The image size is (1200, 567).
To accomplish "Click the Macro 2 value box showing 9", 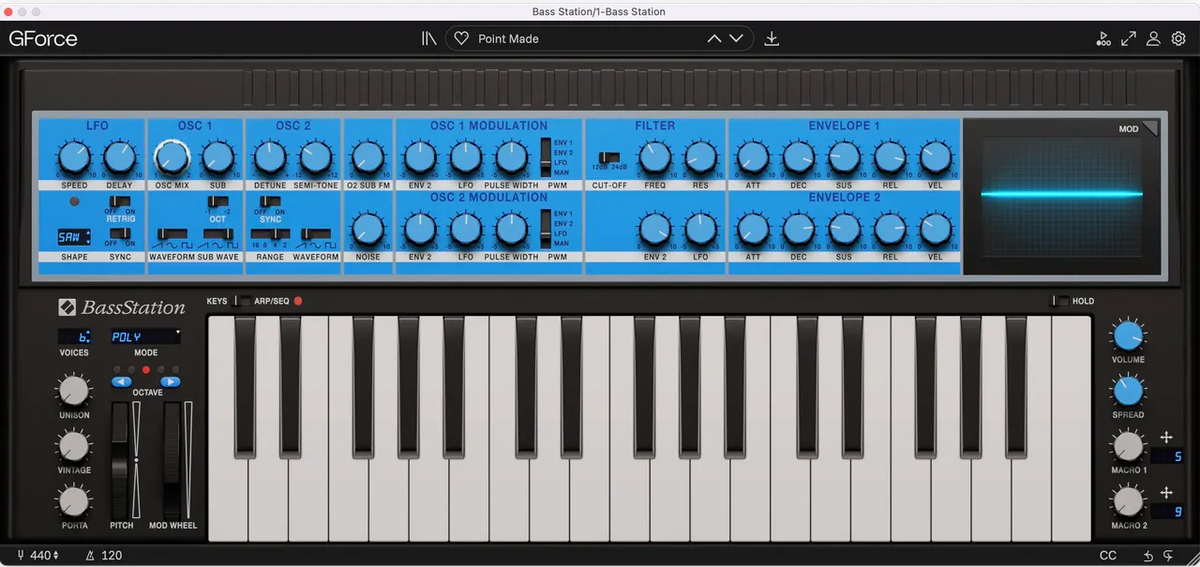I will click(x=1166, y=512).
